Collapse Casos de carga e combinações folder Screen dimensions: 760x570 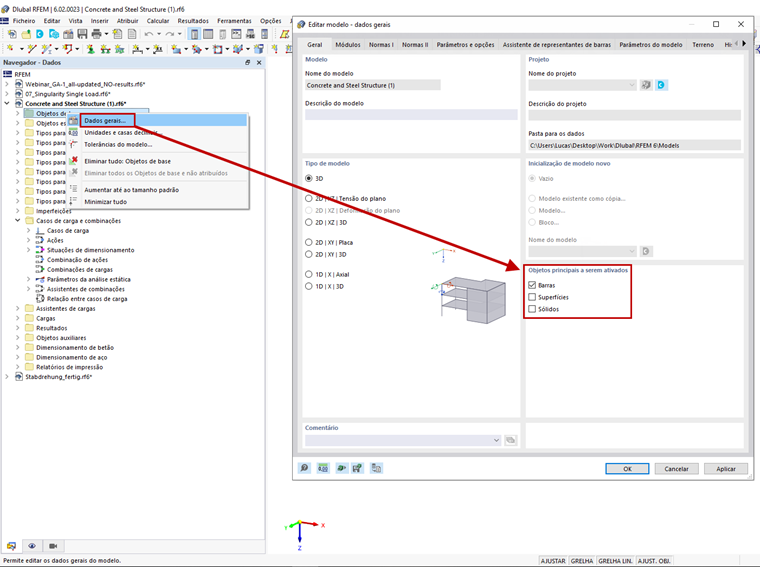click(18, 221)
